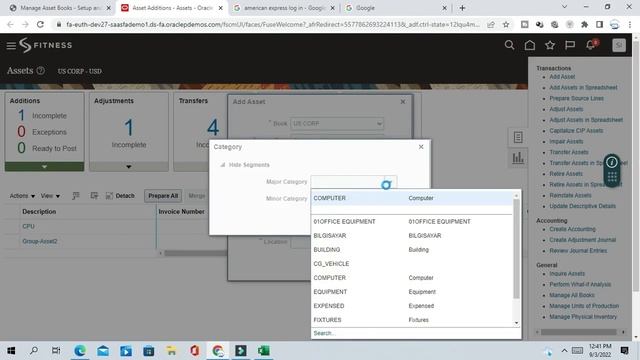Open the Favorites star icon
Image resolution: width=640 pixels, height=360 pixels.
coord(550,45)
